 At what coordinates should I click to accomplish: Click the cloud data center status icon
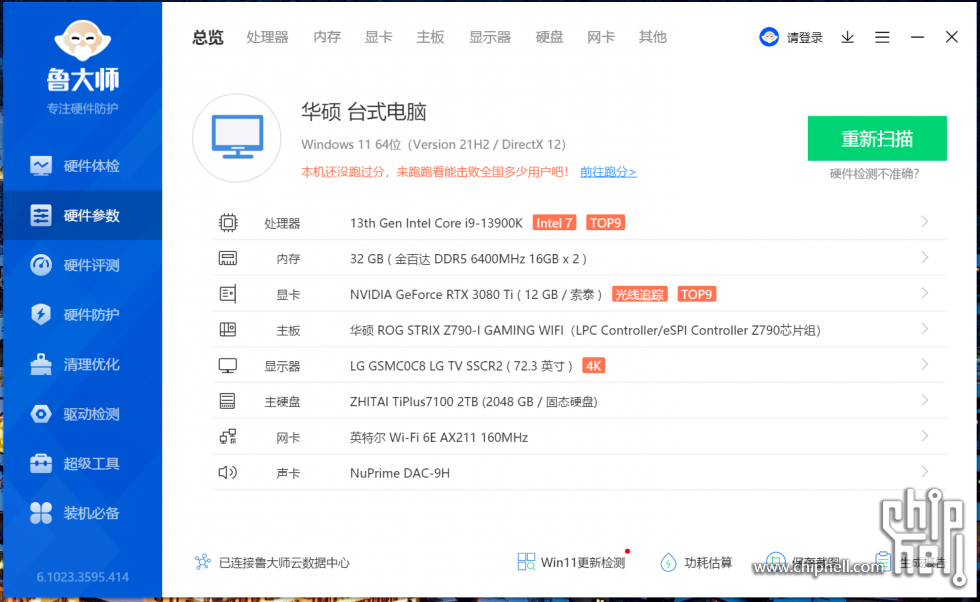click(202, 562)
